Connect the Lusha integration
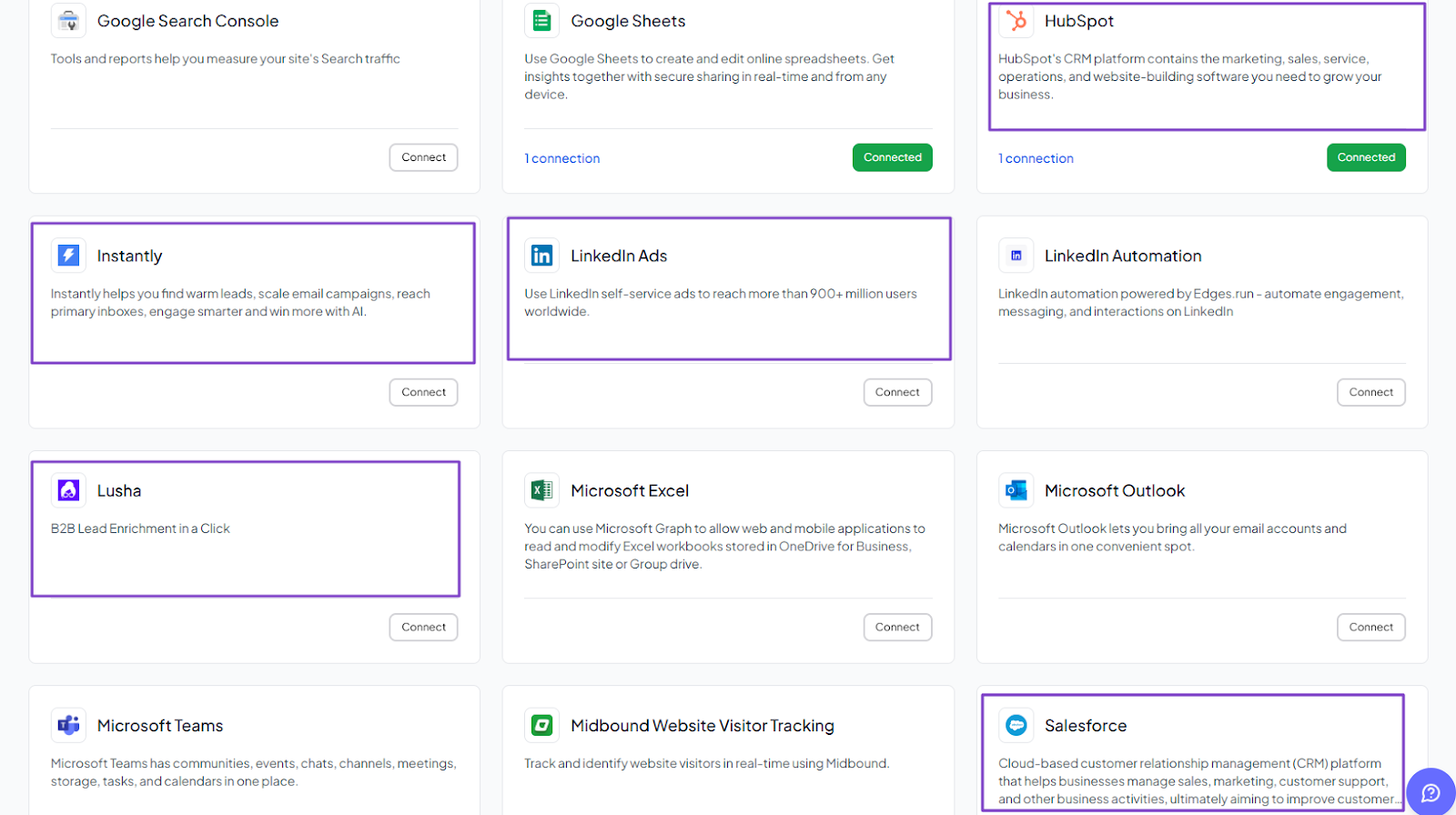The height and width of the screenshot is (815, 1456). coord(424,627)
